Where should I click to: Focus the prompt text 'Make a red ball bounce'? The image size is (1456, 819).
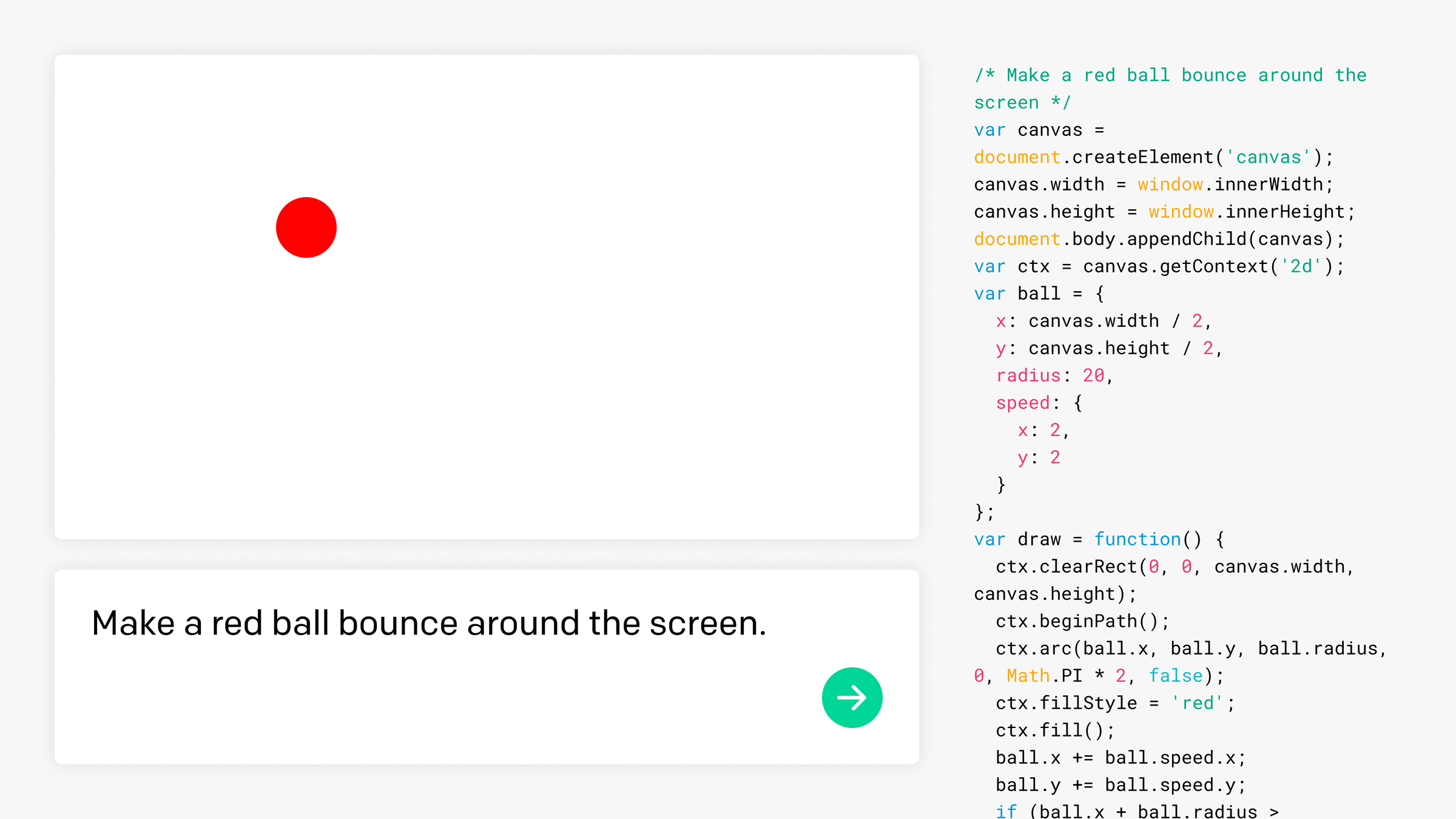coord(428,624)
